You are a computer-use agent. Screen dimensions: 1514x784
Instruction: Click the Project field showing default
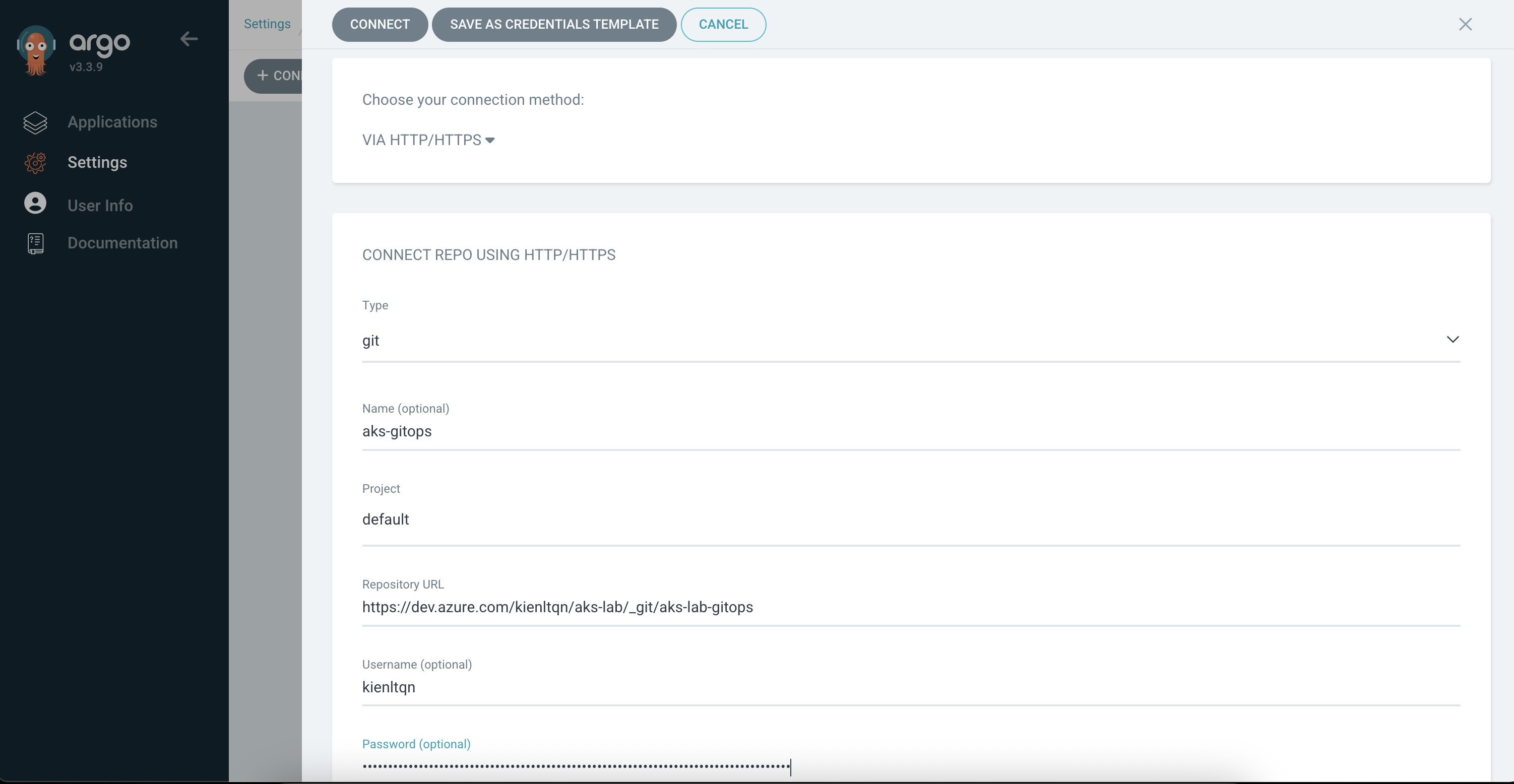pos(911,519)
